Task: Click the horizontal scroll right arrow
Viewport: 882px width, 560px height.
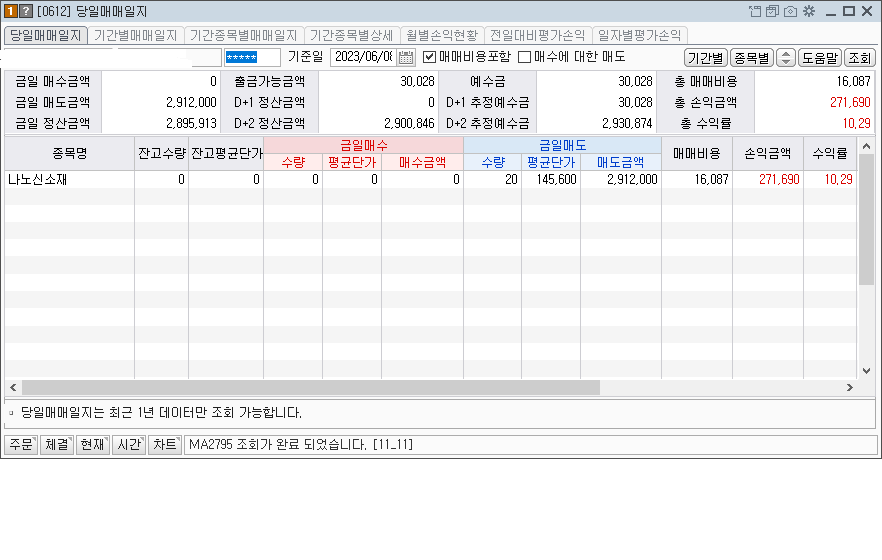Action: [849, 387]
